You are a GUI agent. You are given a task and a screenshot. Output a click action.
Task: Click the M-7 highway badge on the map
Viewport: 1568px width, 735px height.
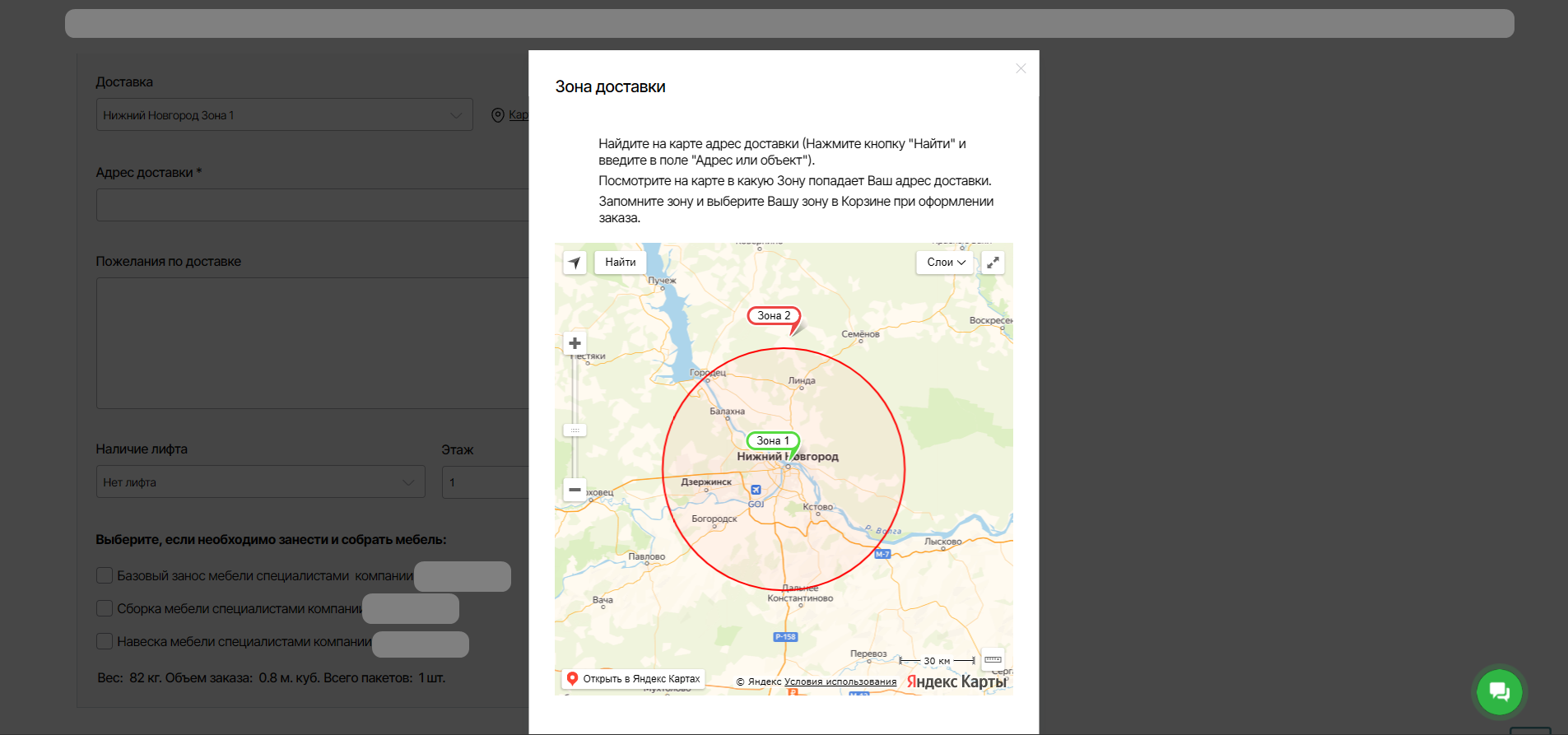tap(882, 554)
